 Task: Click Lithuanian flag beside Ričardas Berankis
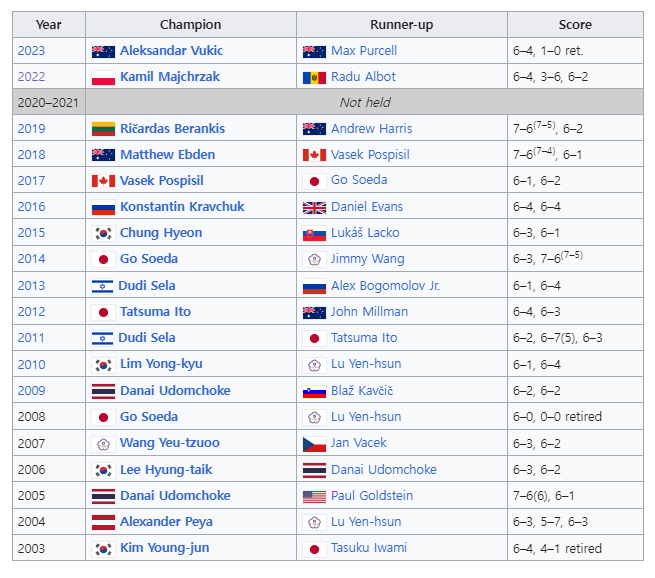click(103, 129)
